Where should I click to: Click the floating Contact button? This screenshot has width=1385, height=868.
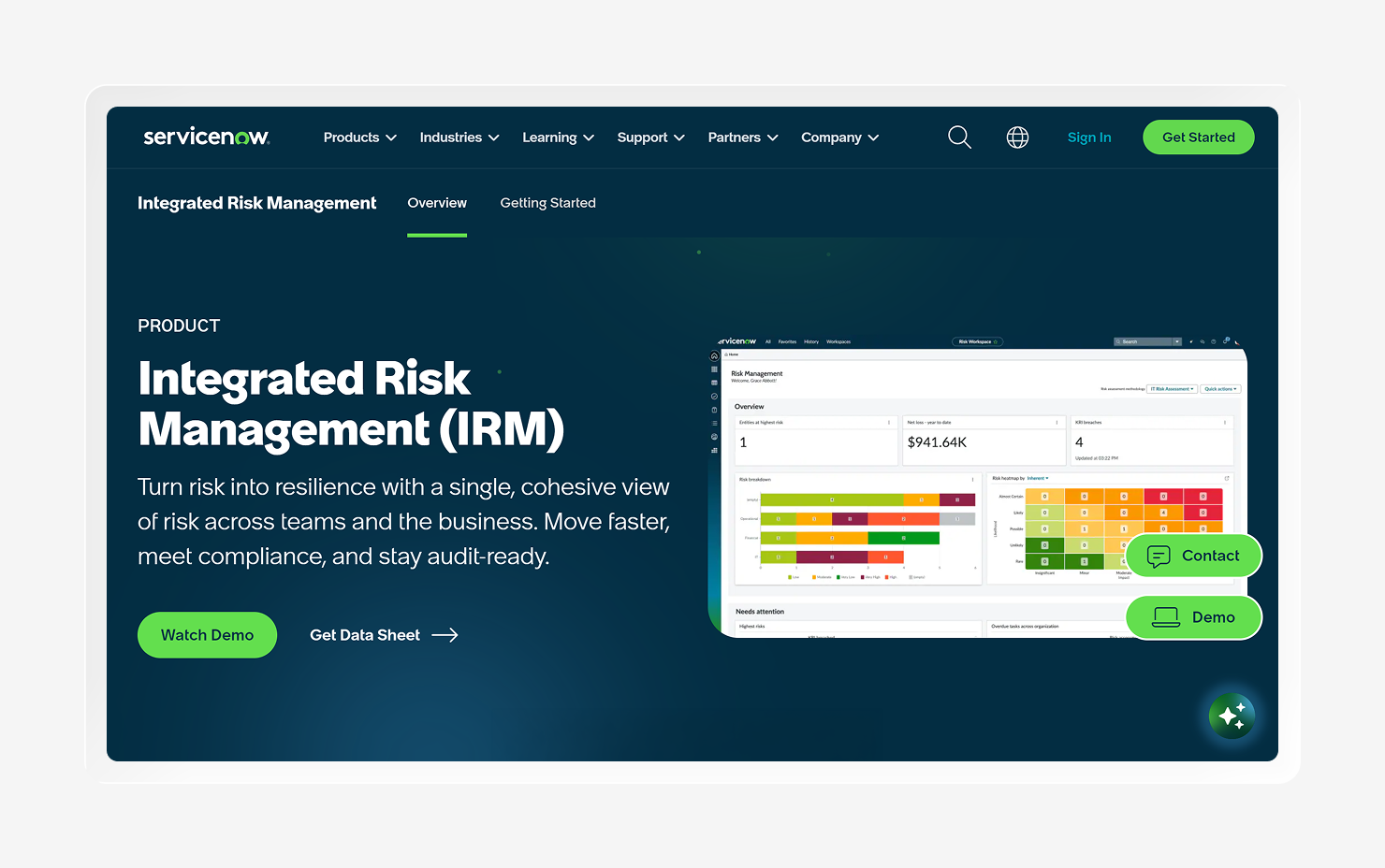pos(1194,556)
